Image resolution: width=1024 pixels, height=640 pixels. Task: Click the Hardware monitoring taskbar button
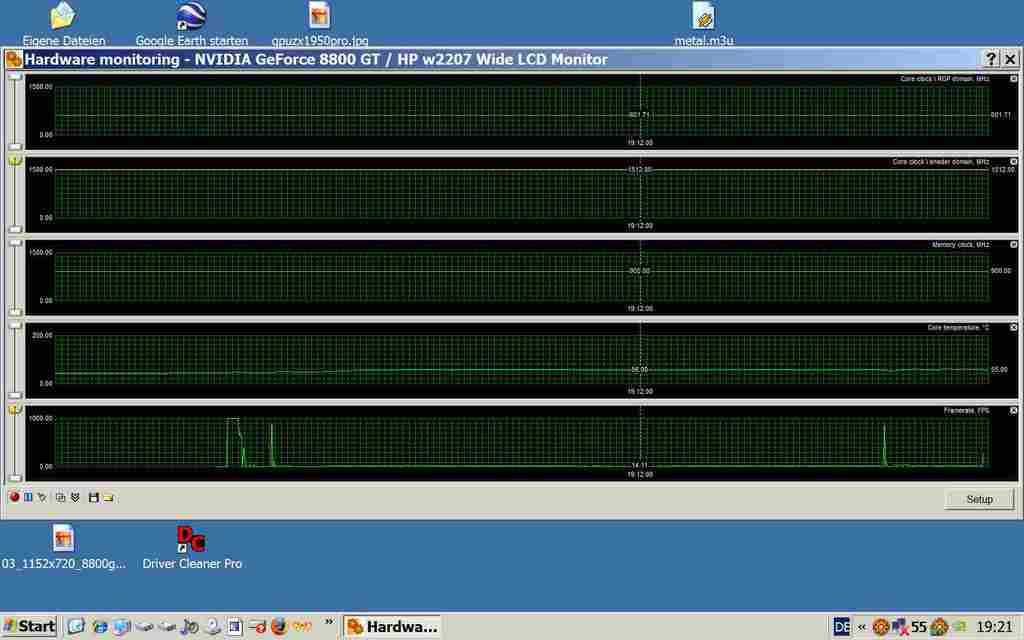392,627
